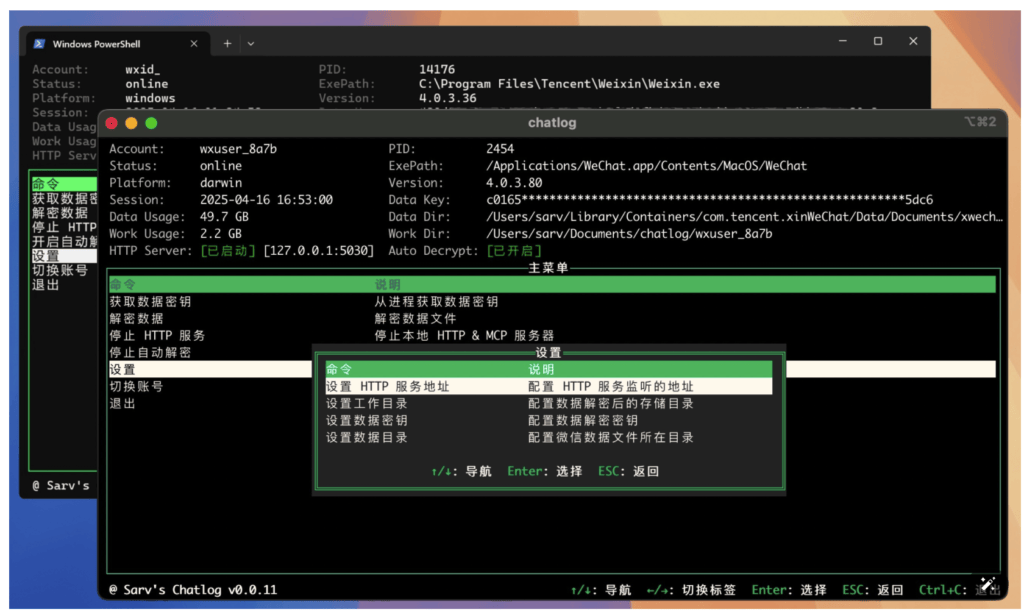Open a new terminal tab with the plus button

click(x=227, y=43)
